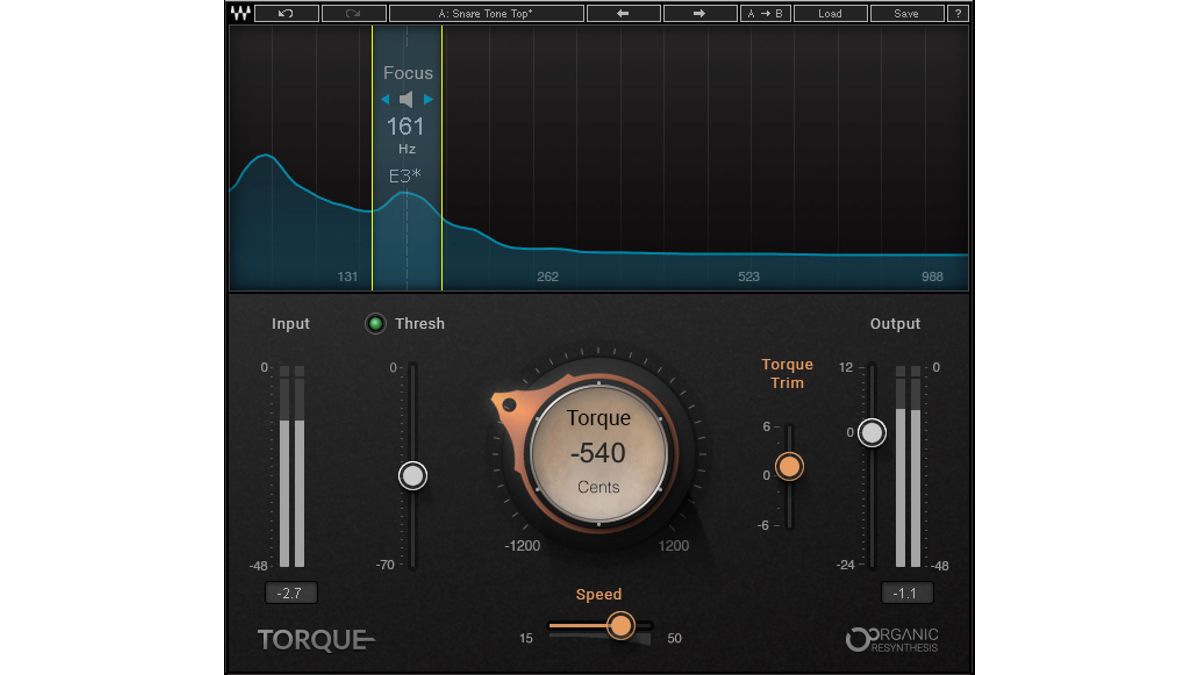Go to previous preset using the left arrow
Image resolution: width=1200 pixels, height=675 pixels.
point(624,13)
